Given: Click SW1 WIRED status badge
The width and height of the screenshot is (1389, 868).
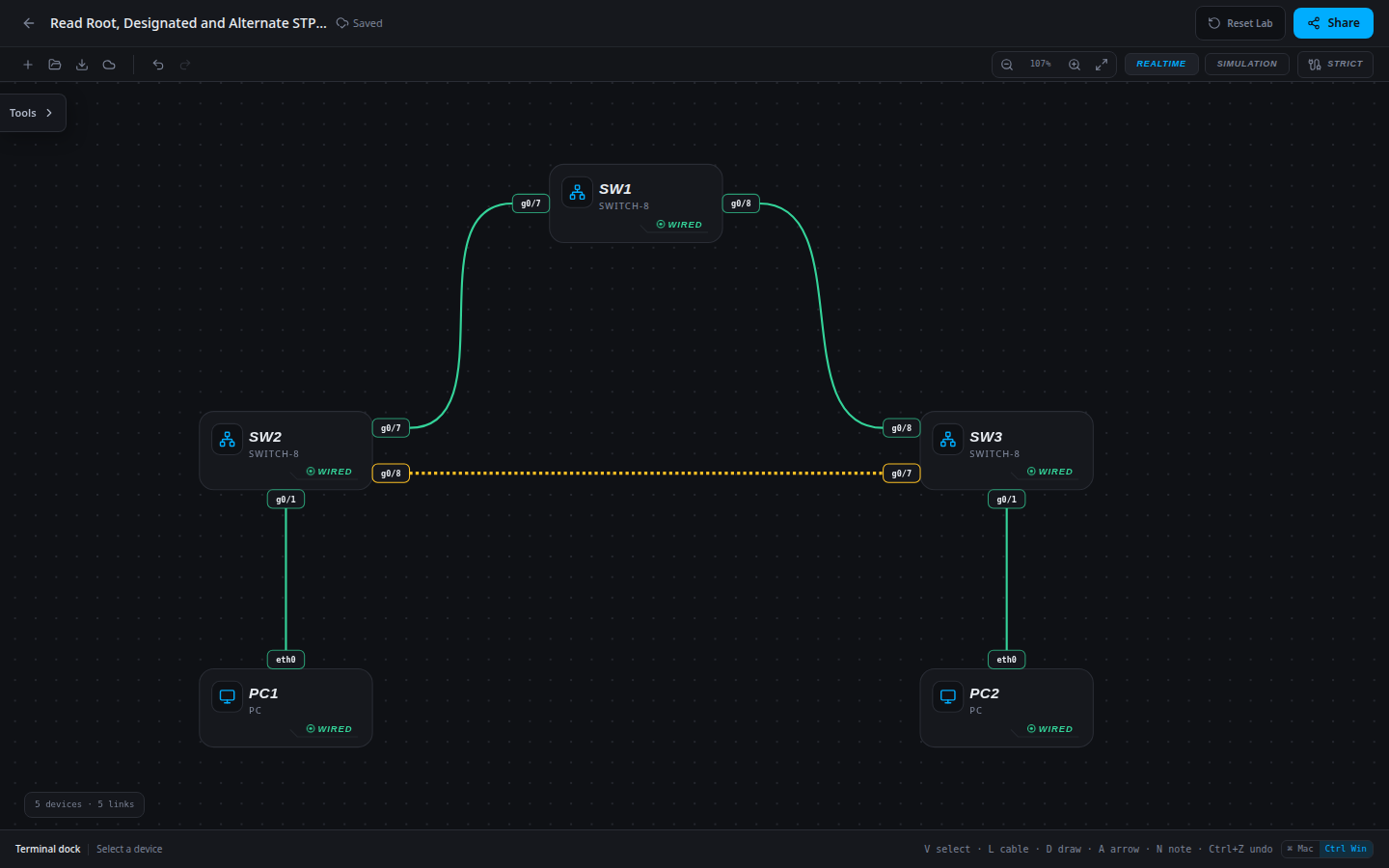Looking at the screenshot, I should pyautogui.click(x=679, y=225).
